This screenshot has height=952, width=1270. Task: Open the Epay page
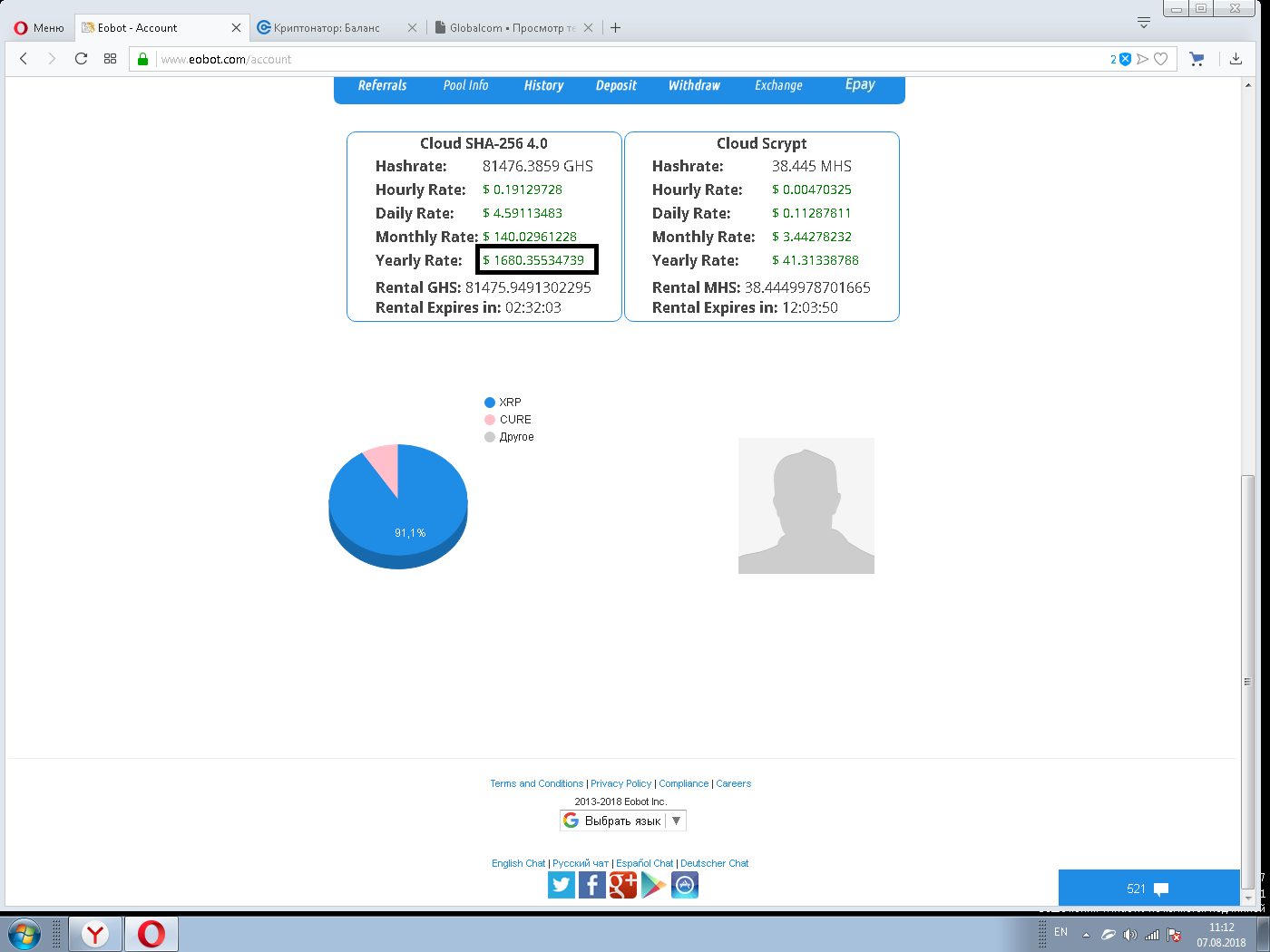860,84
